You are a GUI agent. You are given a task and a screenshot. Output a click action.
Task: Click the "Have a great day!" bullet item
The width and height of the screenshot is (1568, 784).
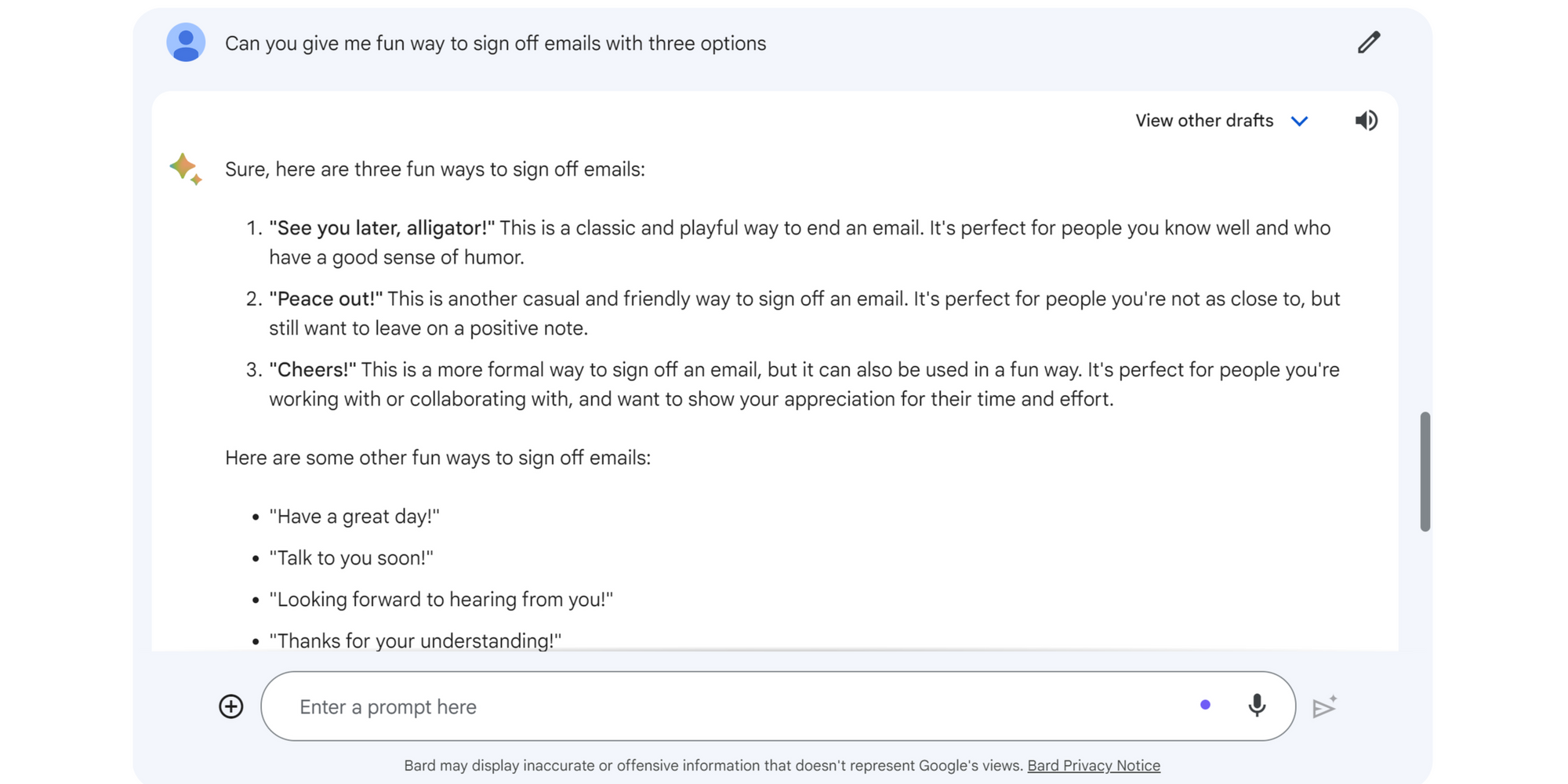pos(354,517)
